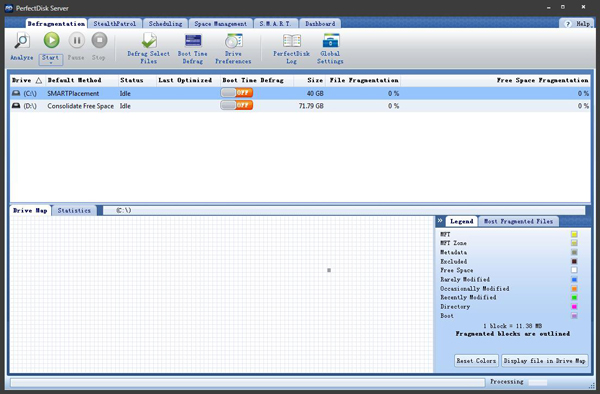Screen dimensions: 600x394
Task: Click the bottom progress bar
Action: 248,382
